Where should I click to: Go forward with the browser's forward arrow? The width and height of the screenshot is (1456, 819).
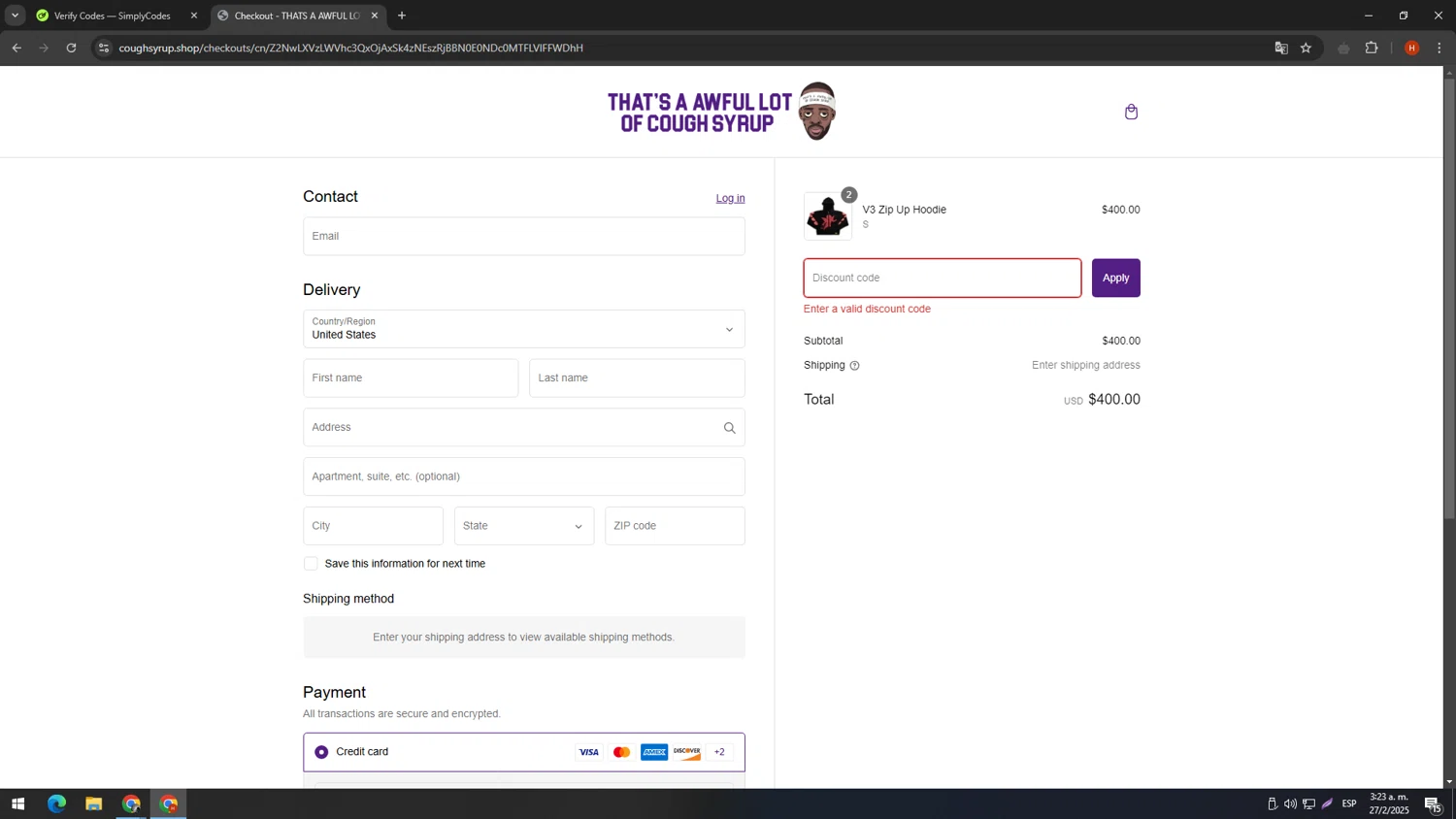(44, 48)
